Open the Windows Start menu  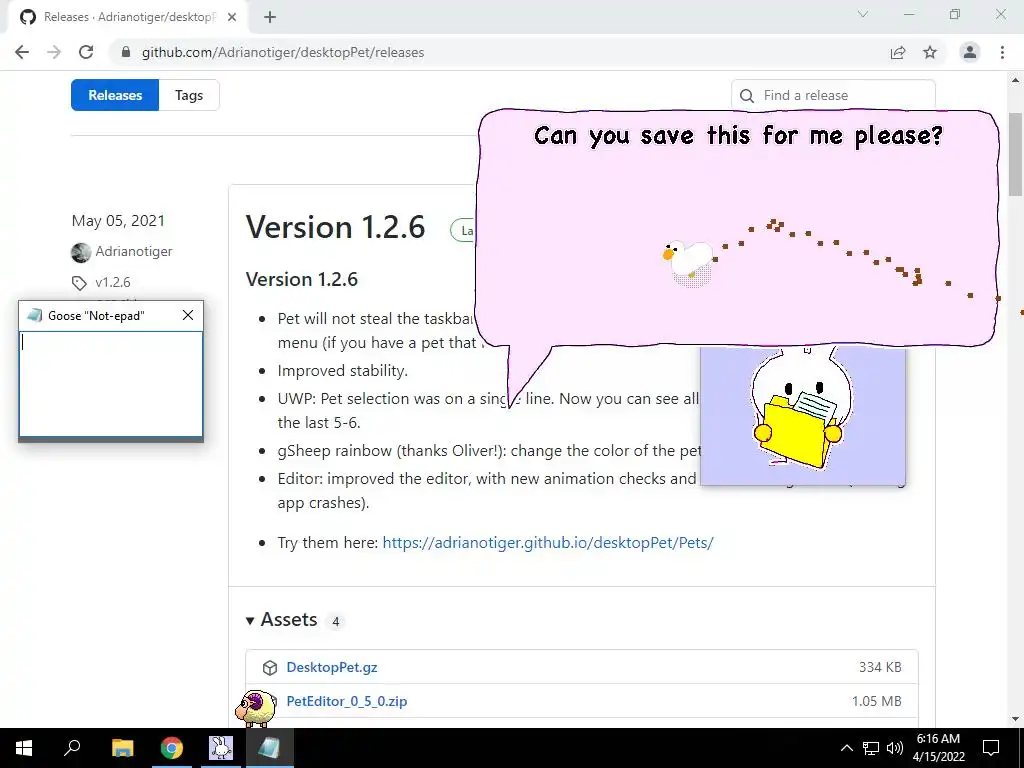(24, 748)
